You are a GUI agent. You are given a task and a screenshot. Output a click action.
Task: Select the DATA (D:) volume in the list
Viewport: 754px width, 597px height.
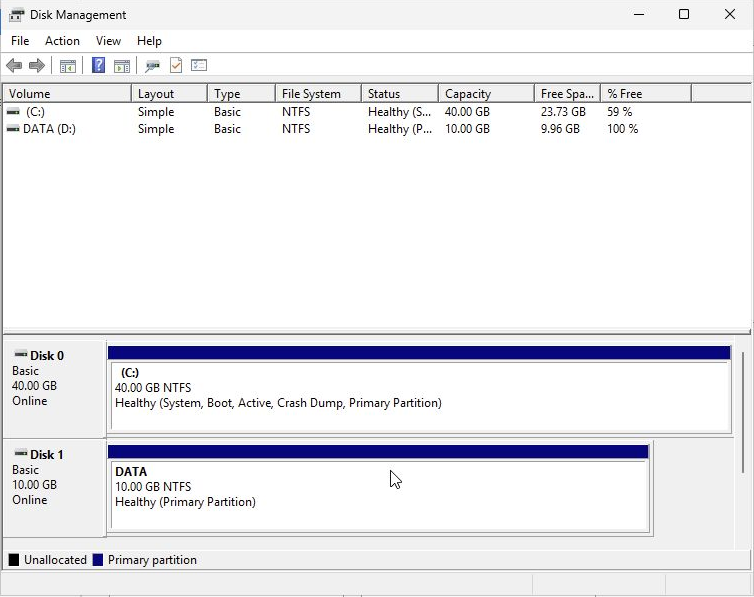[50, 129]
